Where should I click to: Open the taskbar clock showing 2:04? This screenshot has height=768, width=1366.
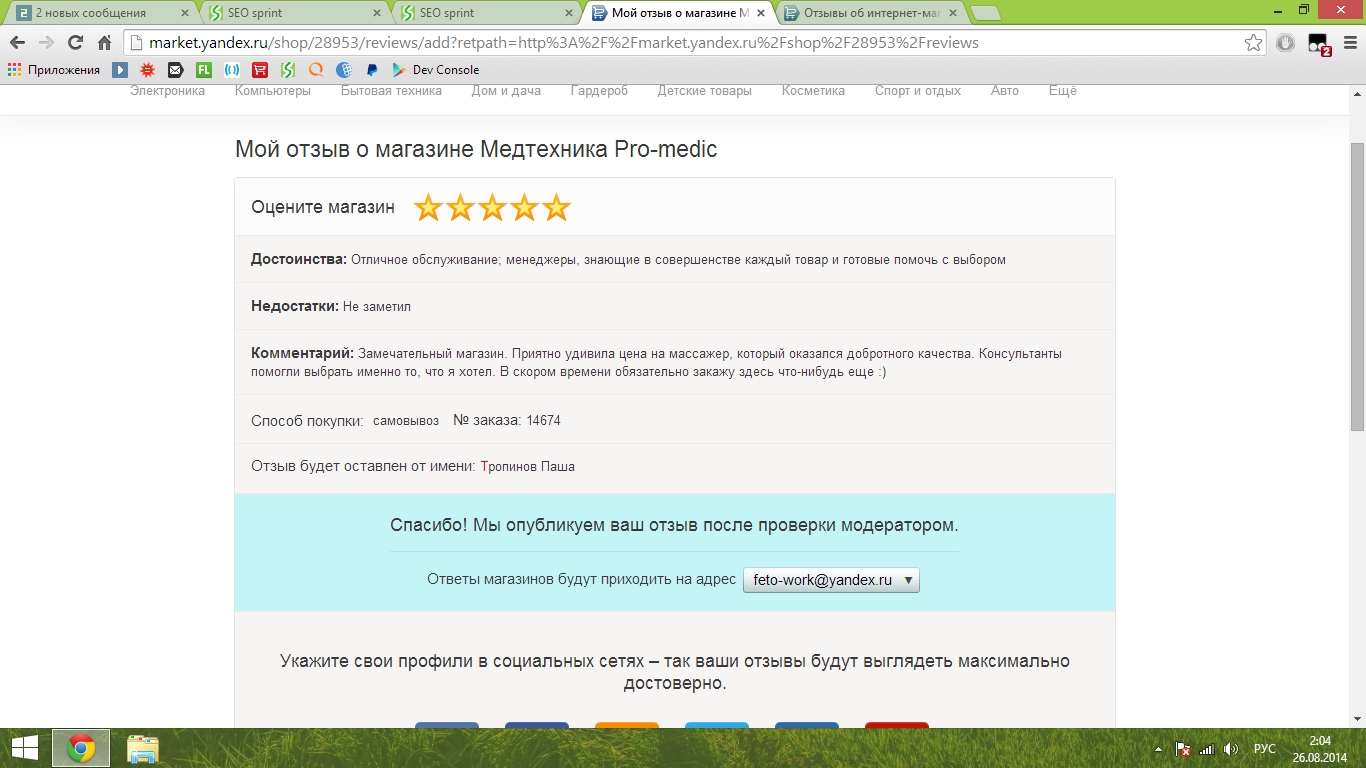[1319, 749]
